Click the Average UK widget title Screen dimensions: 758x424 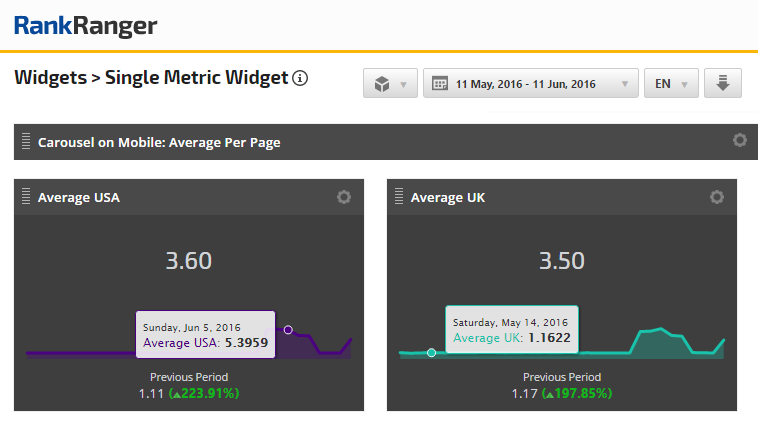(x=447, y=198)
